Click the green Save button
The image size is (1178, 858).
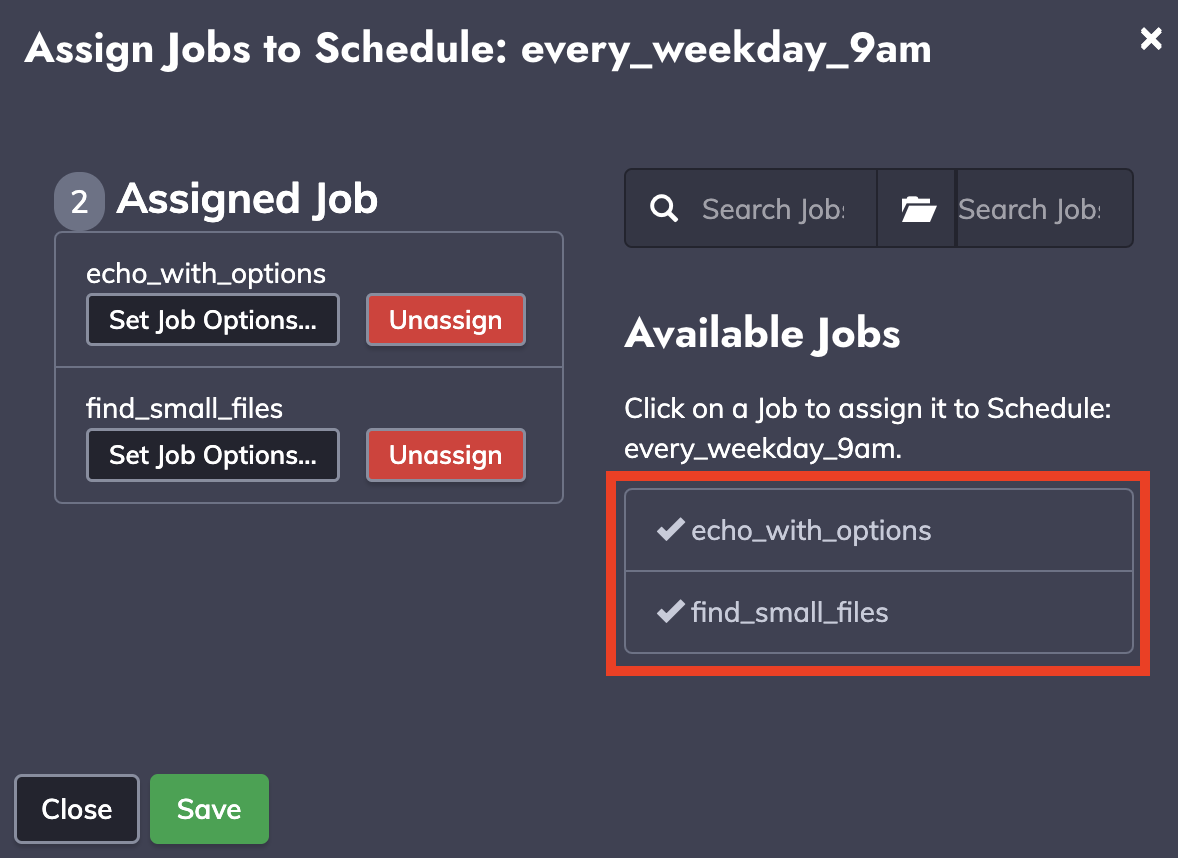(x=210, y=809)
